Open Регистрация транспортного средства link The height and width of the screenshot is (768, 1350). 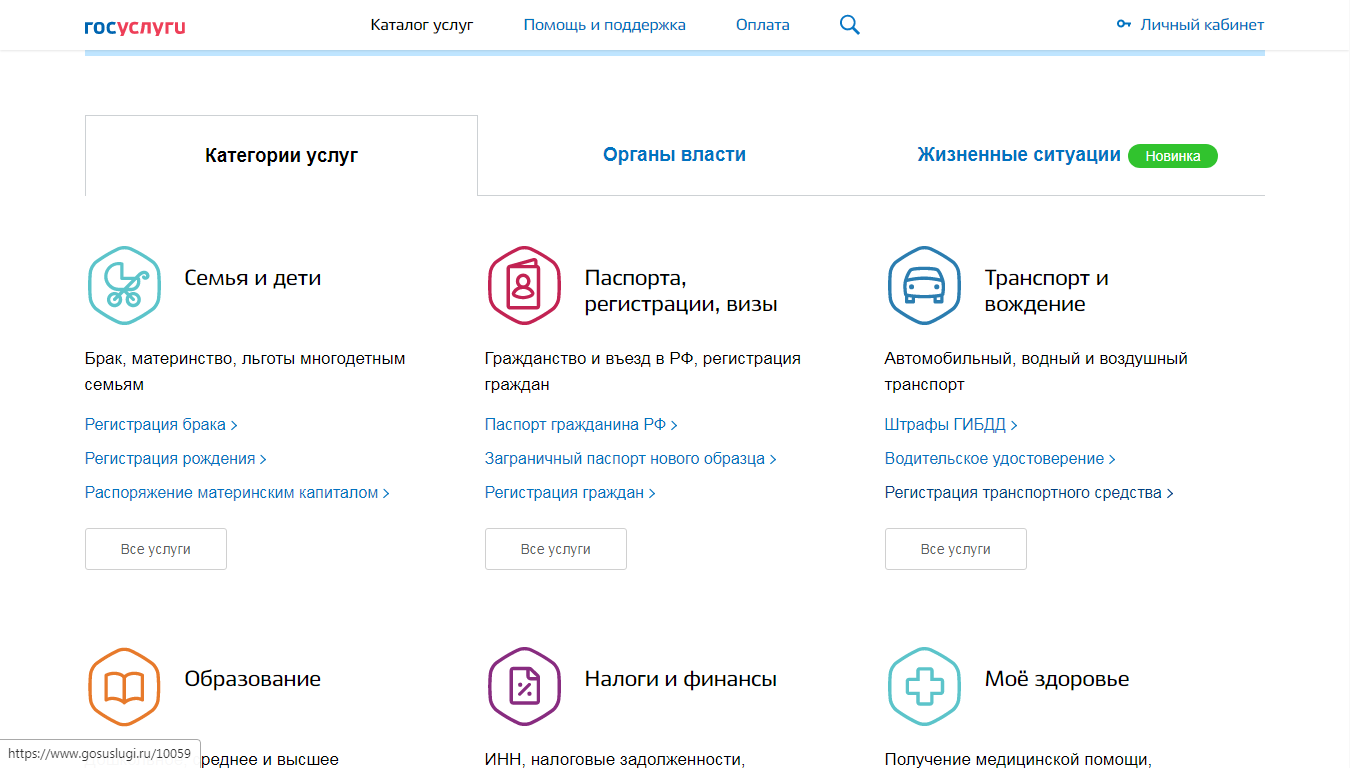point(1029,493)
